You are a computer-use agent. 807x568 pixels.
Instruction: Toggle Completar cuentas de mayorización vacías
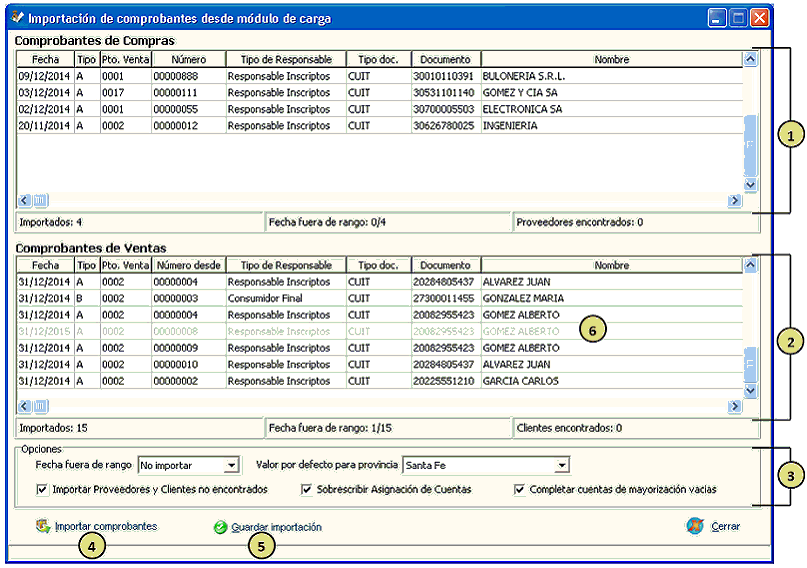519,490
